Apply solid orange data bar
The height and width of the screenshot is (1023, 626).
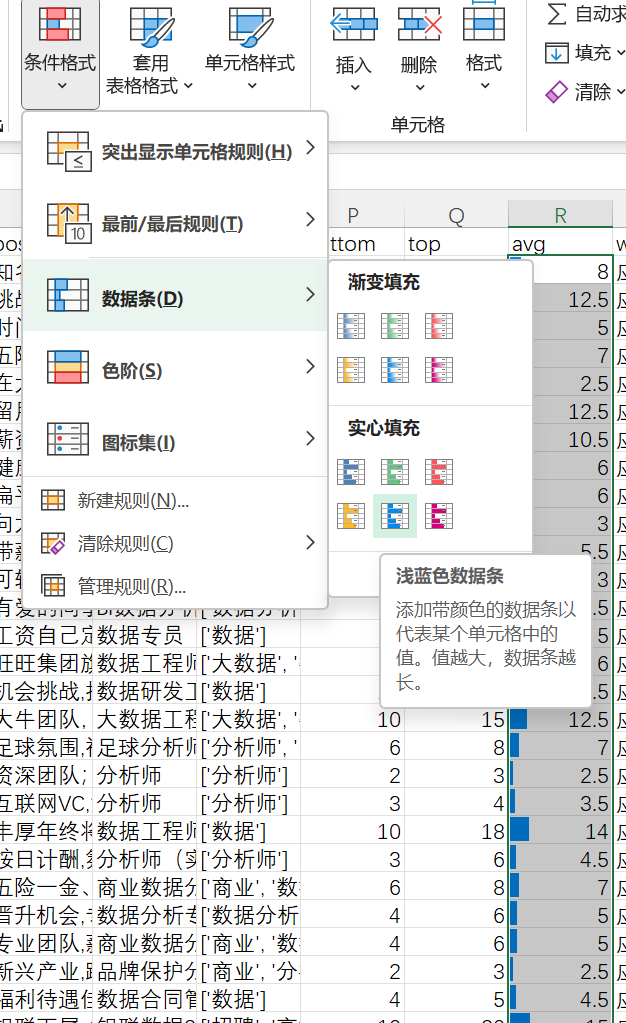coord(351,516)
